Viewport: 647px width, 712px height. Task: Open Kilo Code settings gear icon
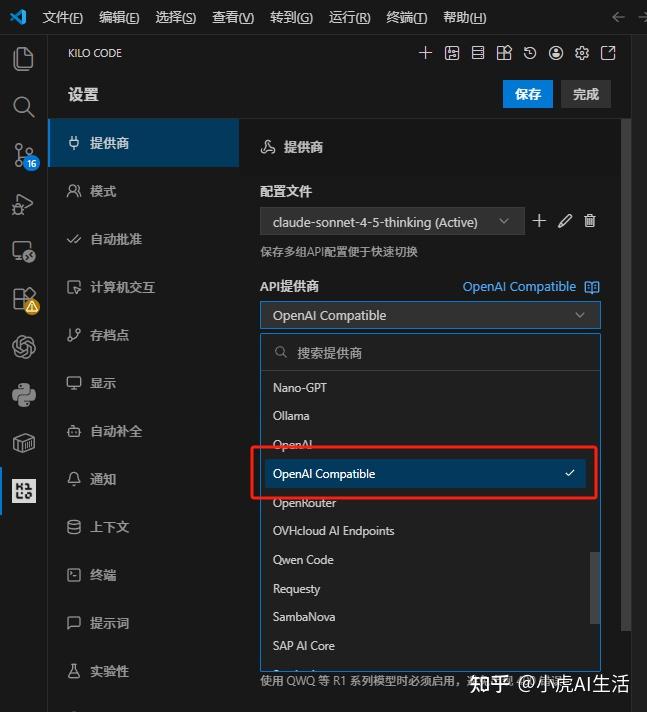point(582,53)
